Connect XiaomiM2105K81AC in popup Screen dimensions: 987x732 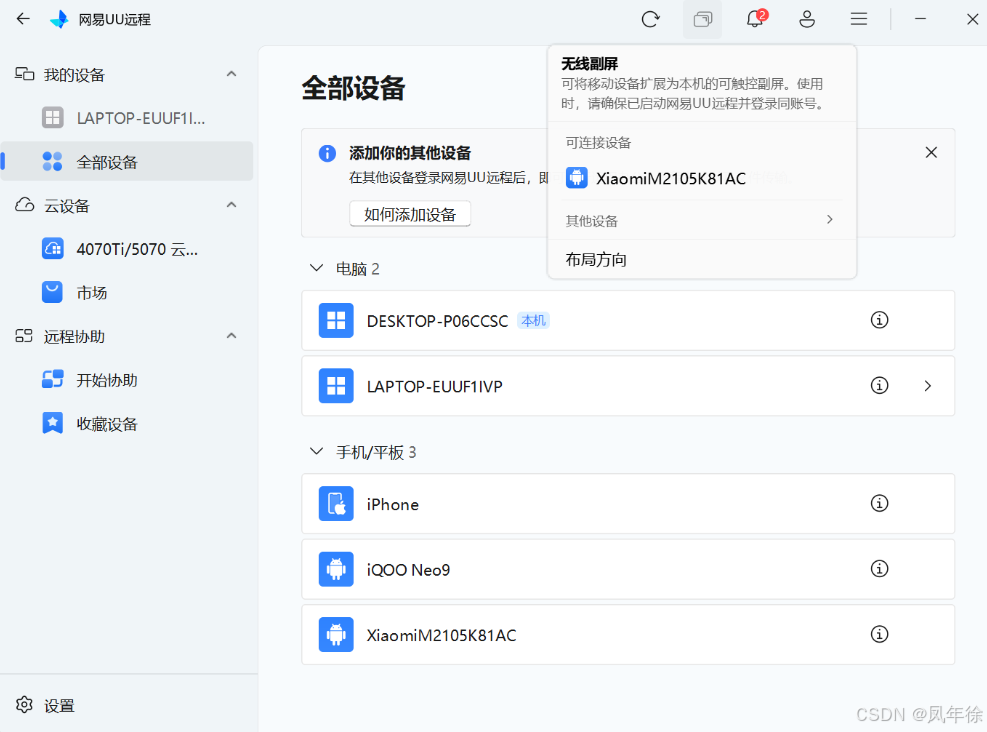(702, 179)
